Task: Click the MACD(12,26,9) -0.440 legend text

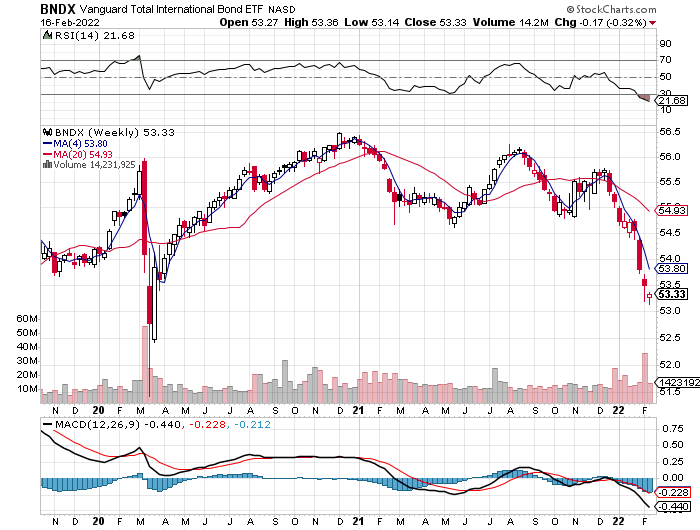Action: 118,424
